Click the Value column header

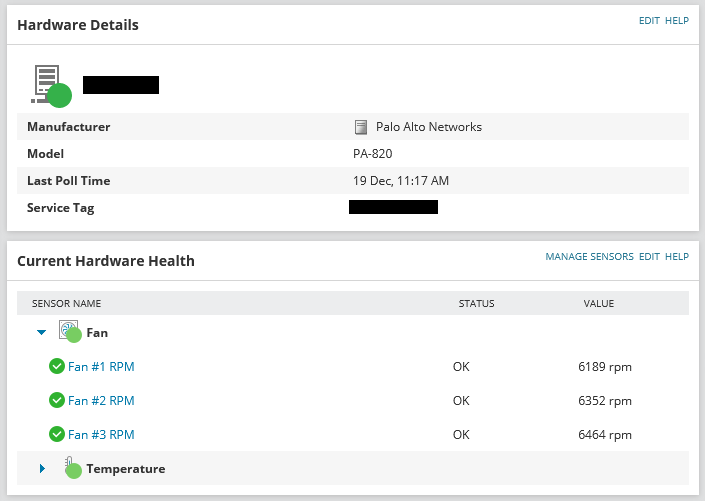(598, 303)
